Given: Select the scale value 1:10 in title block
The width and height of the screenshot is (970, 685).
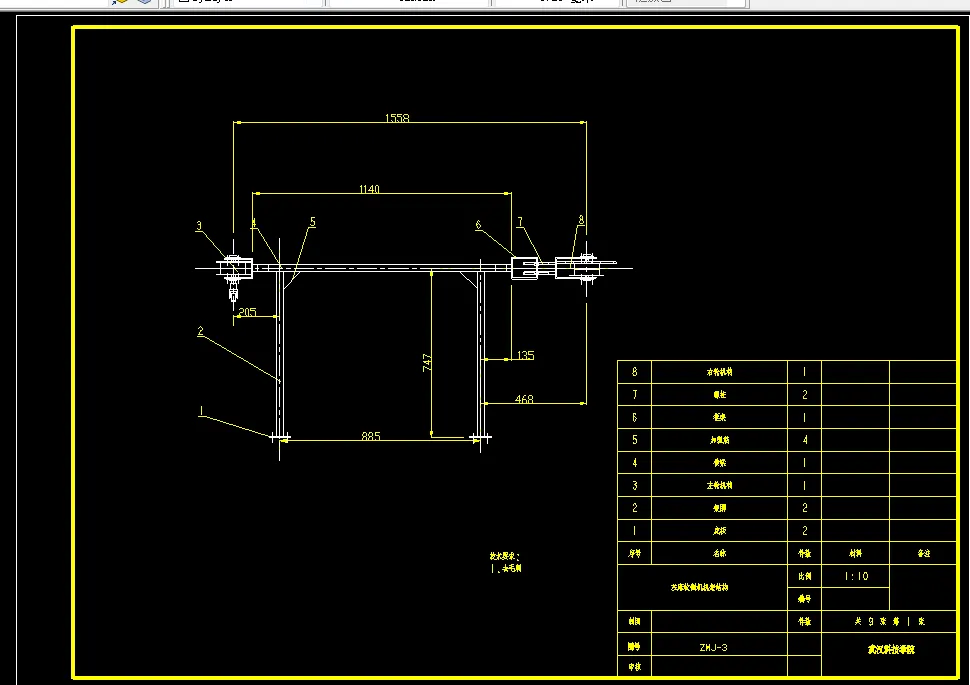Looking at the screenshot, I should (856, 576).
